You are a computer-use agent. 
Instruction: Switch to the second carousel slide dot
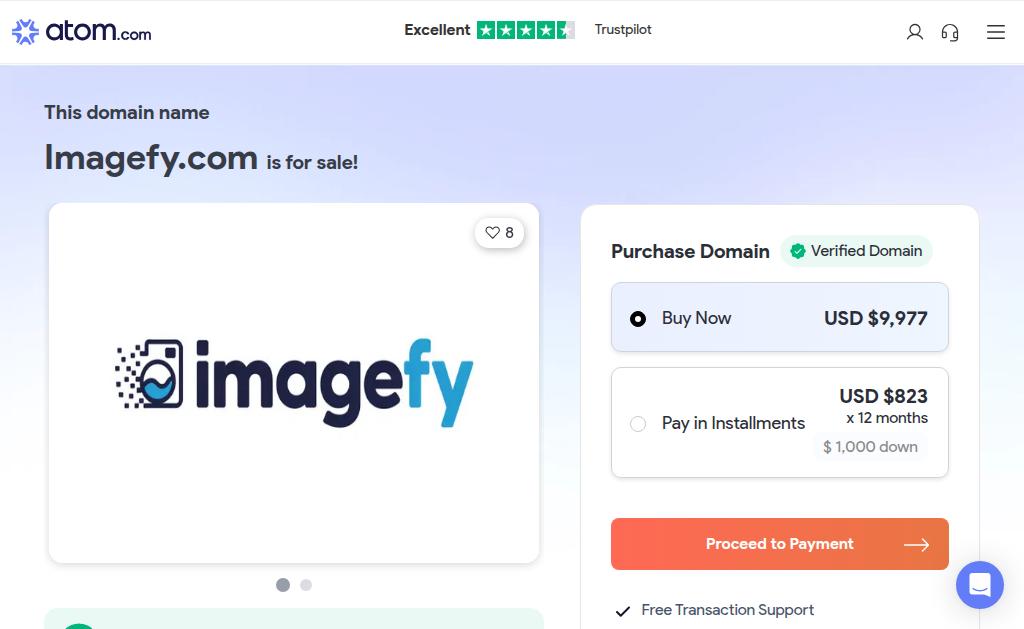tap(306, 585)
